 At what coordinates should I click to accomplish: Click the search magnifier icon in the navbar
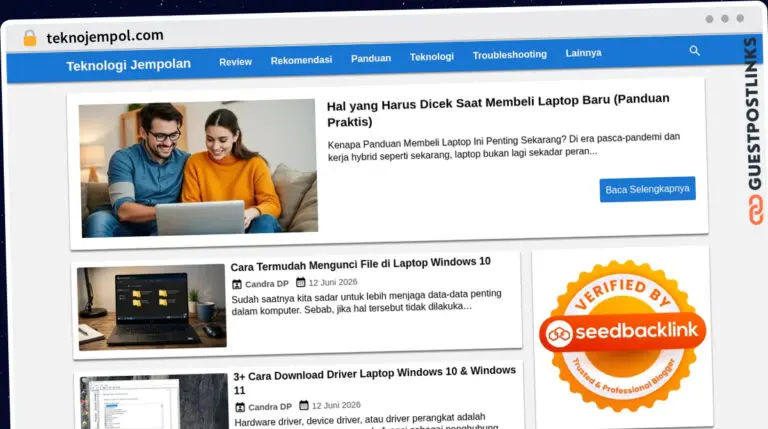pyautogui.click(x=695, y=50)
